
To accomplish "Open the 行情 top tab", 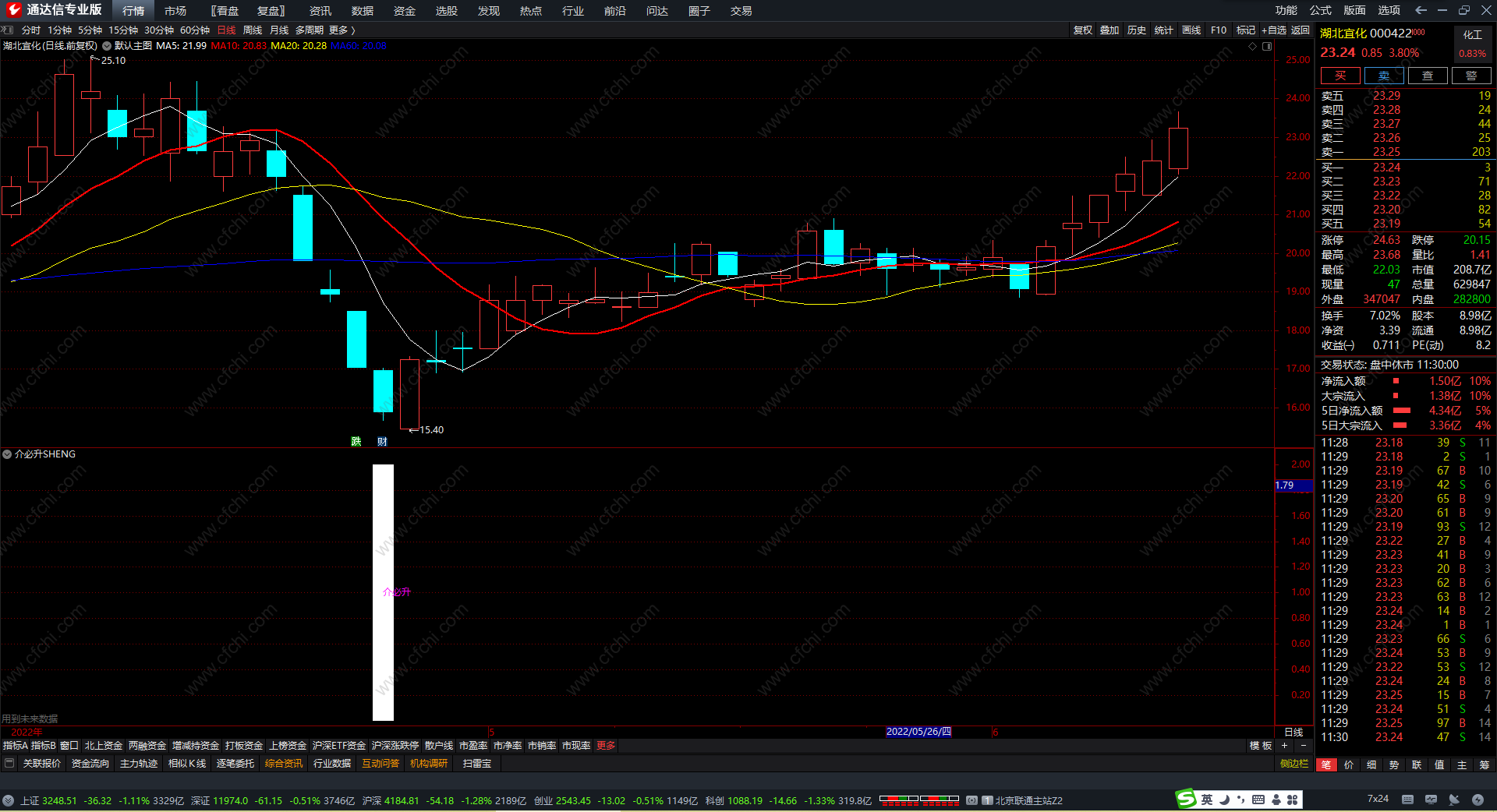I will 133,11.
